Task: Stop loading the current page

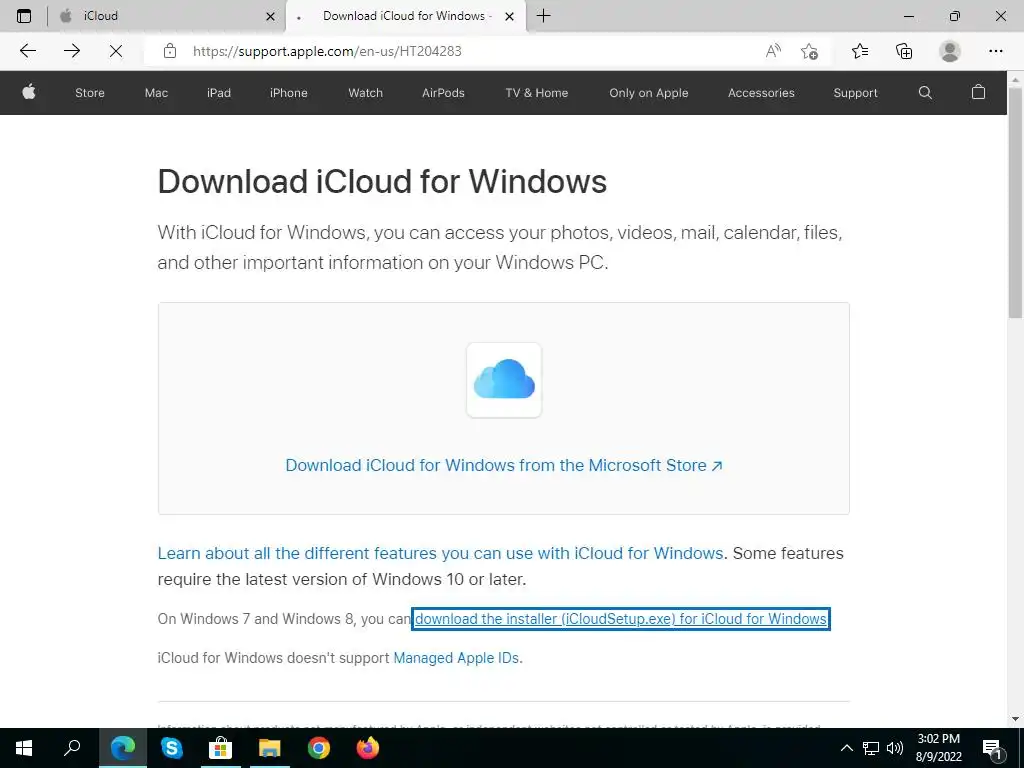Action: (116, 51)
